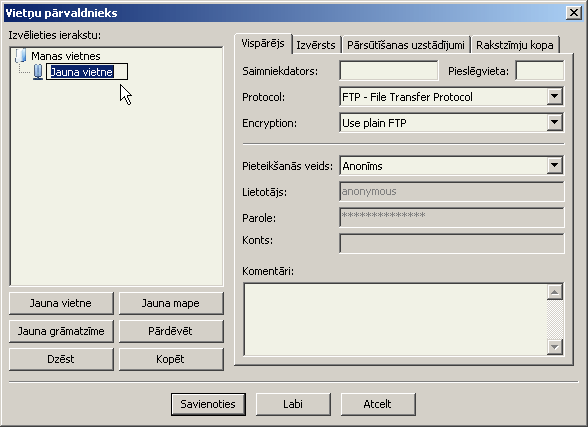Click the Kopēt button
The width and height of the screenshot is (588, 427).
click(171, 359)
